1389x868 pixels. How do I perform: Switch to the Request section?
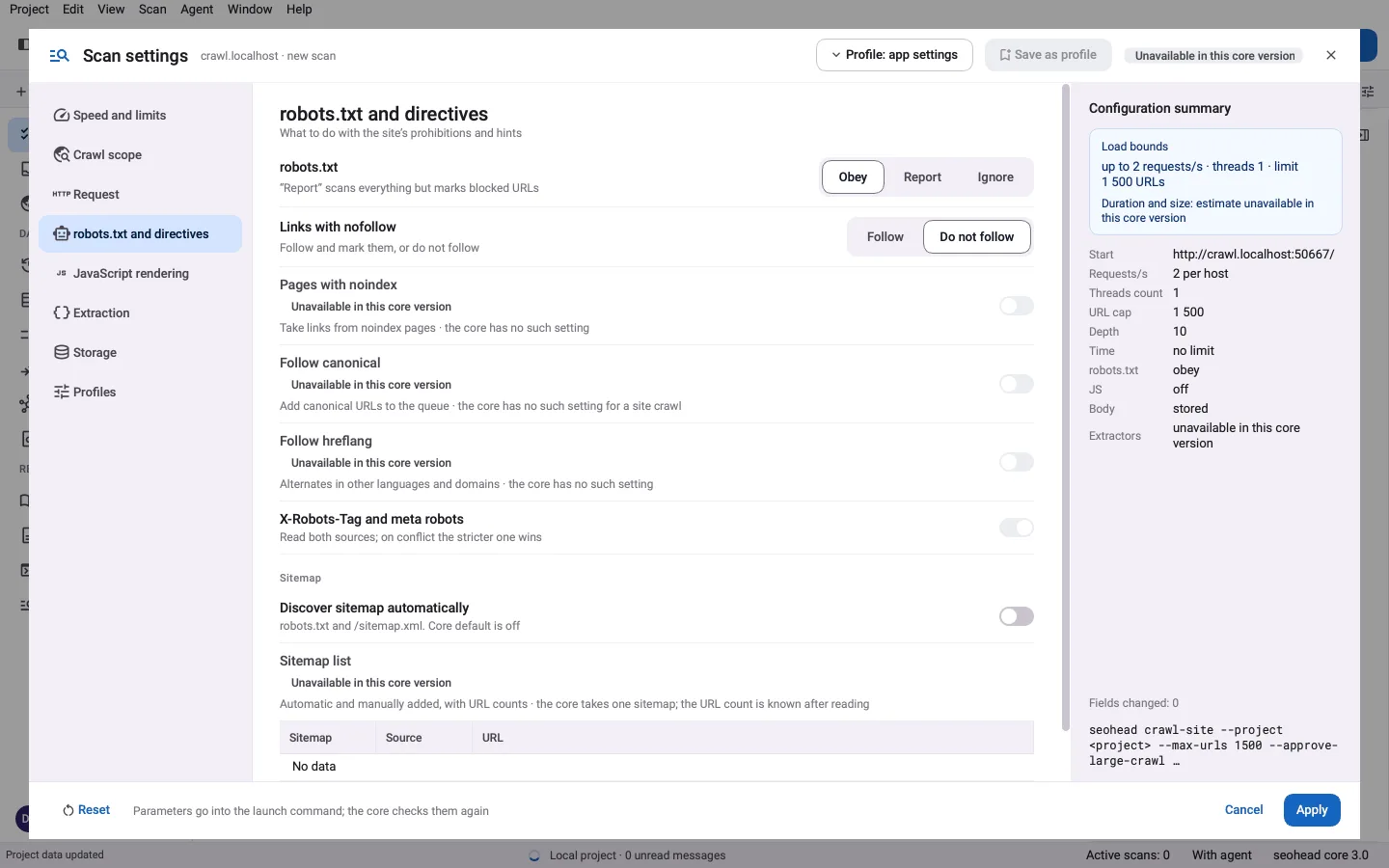[140, 195]
